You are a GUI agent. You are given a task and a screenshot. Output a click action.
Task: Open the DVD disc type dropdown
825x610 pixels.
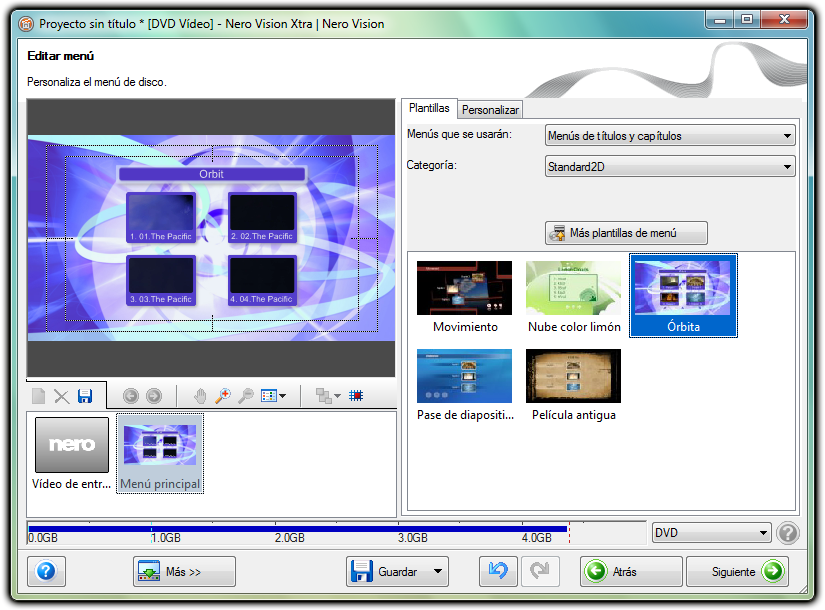coord(711,533)
